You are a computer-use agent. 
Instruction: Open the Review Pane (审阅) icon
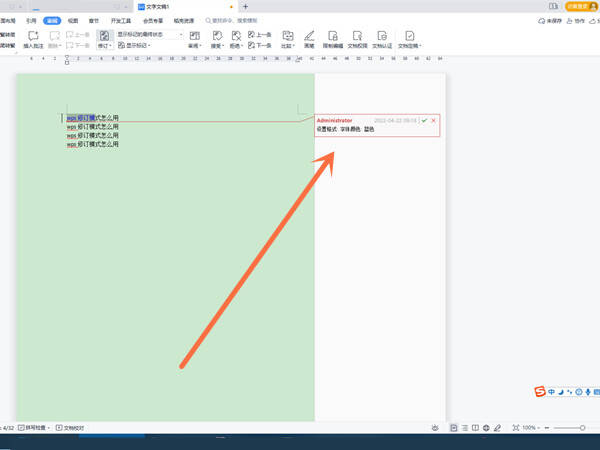point(194,36)
